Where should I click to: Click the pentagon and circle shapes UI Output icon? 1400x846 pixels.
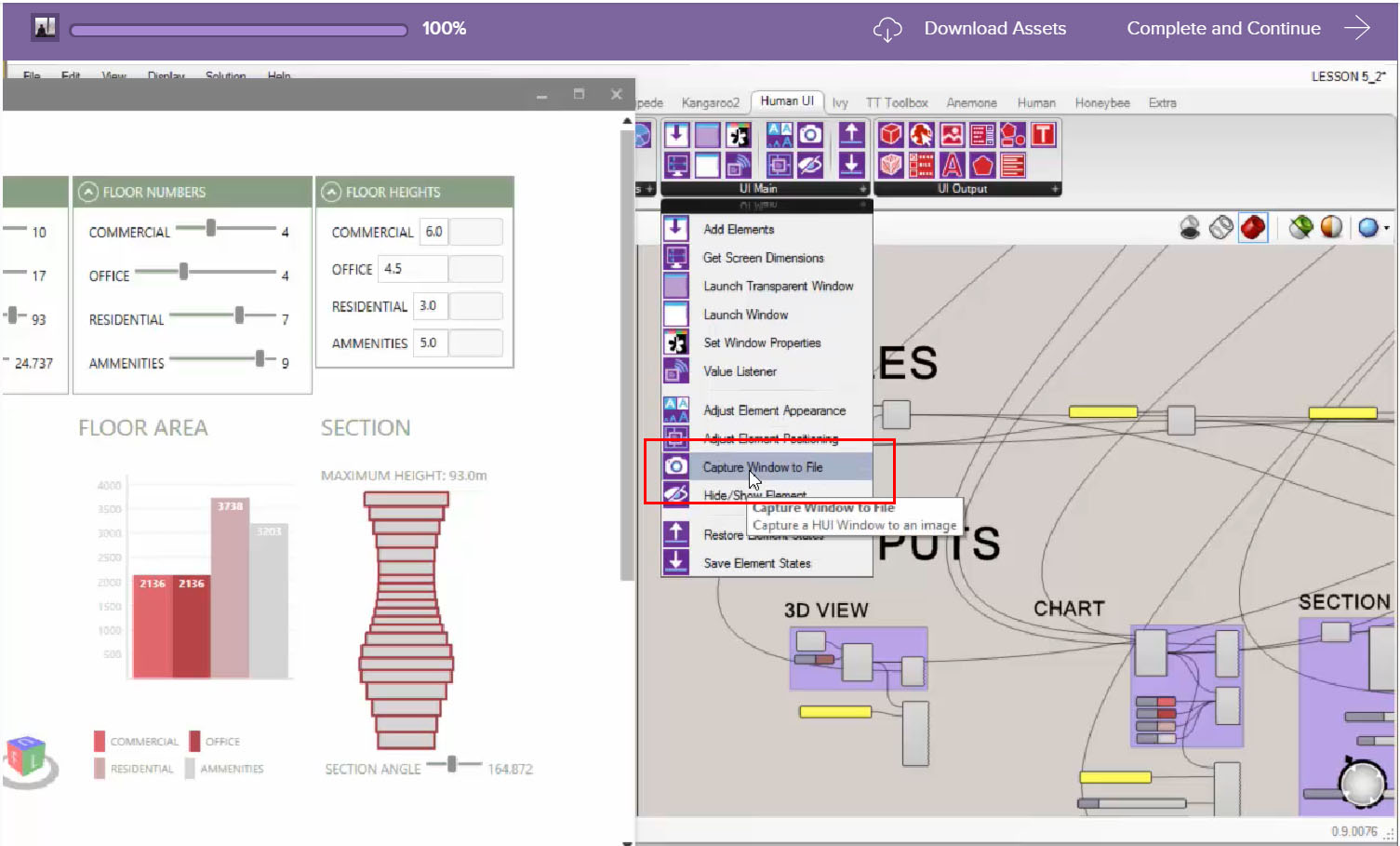[x=1013, y=135]
